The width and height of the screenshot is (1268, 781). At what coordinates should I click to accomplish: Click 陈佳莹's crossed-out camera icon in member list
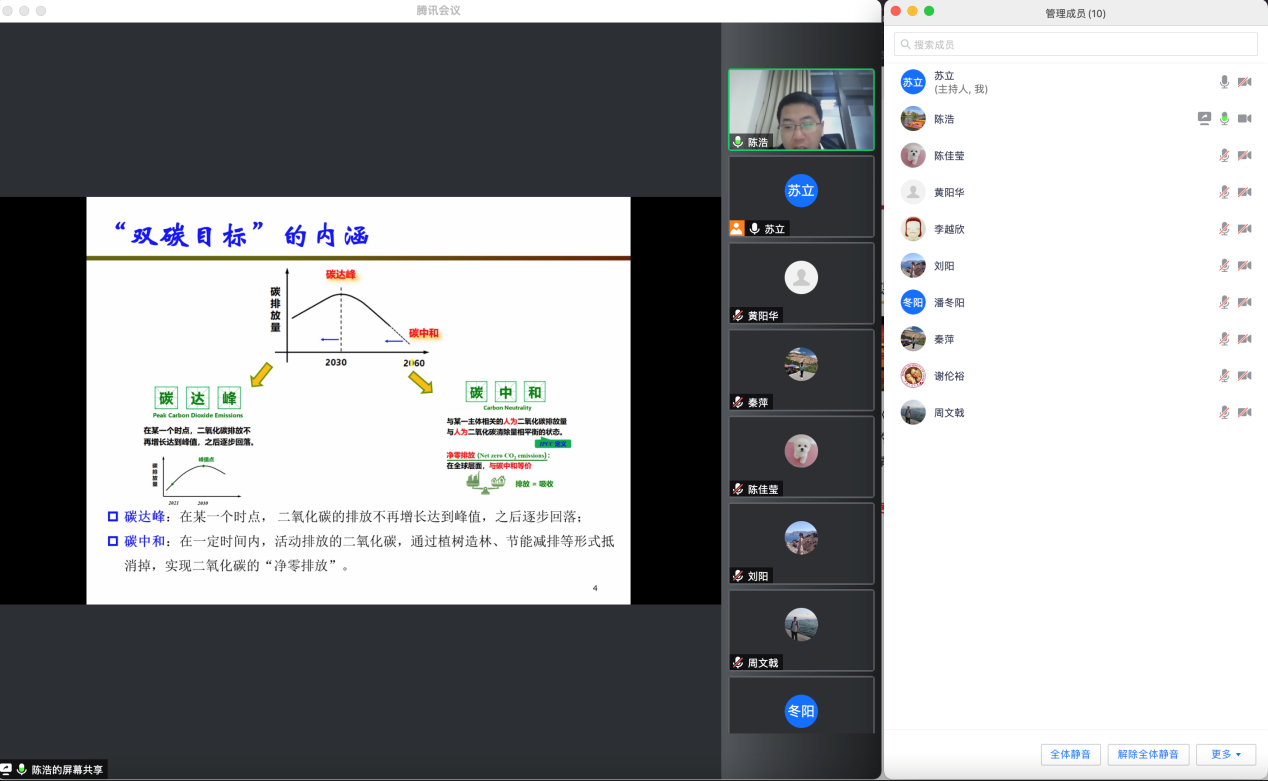coord(1245,156)
